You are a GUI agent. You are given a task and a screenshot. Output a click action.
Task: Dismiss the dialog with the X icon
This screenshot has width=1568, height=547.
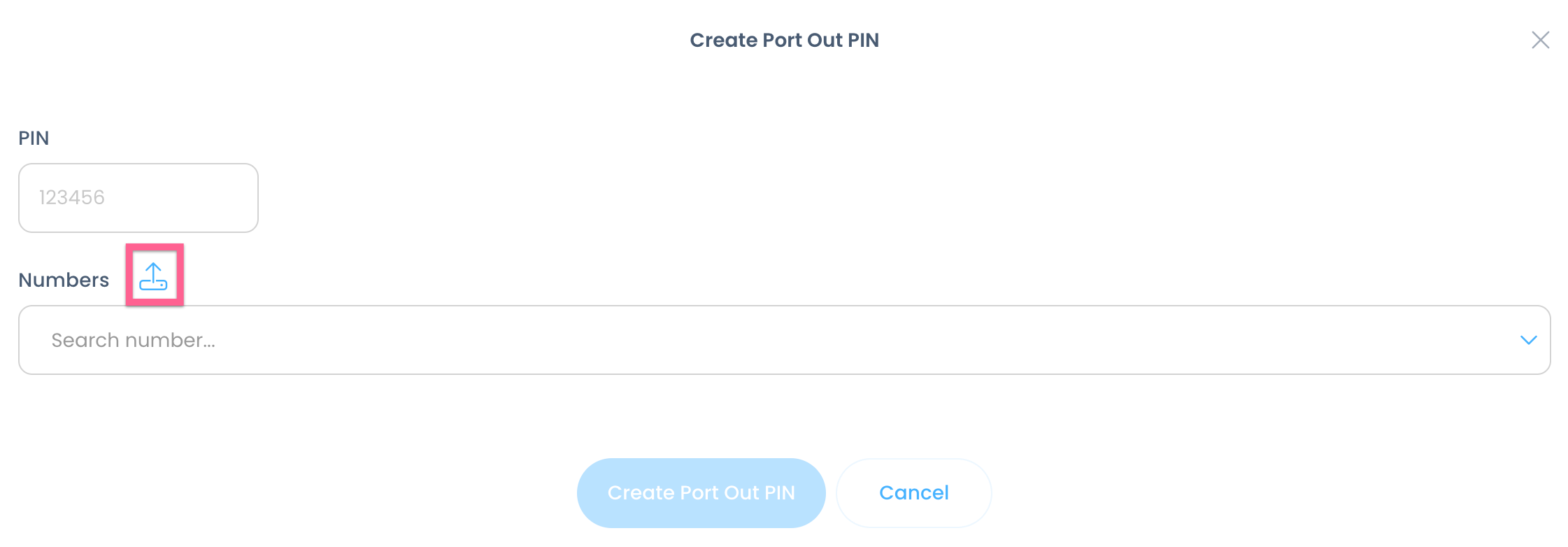pos(1540,40)
